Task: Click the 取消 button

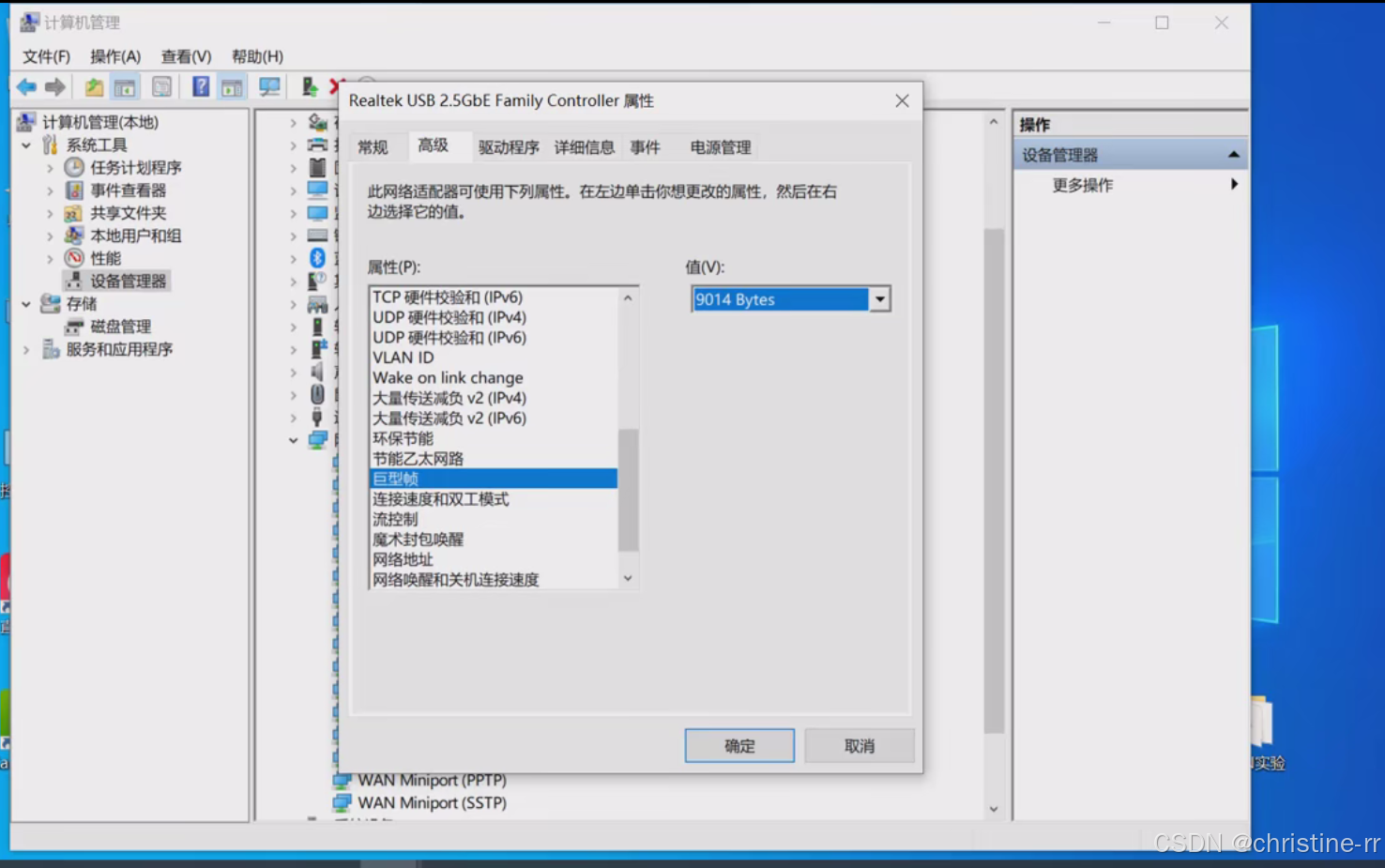Action: (x=860, y=746)
